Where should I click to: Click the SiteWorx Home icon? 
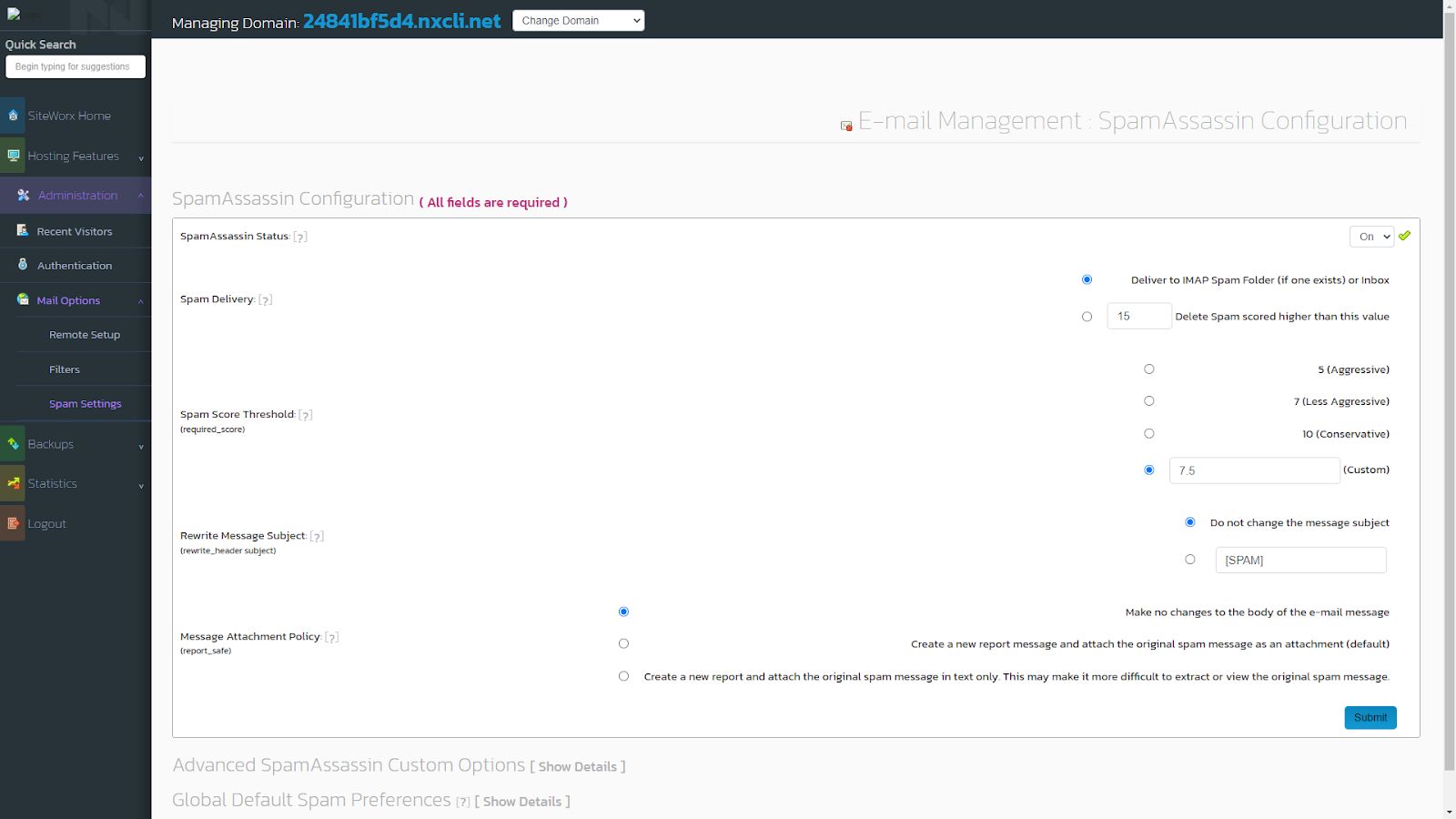tap(14, 116)
